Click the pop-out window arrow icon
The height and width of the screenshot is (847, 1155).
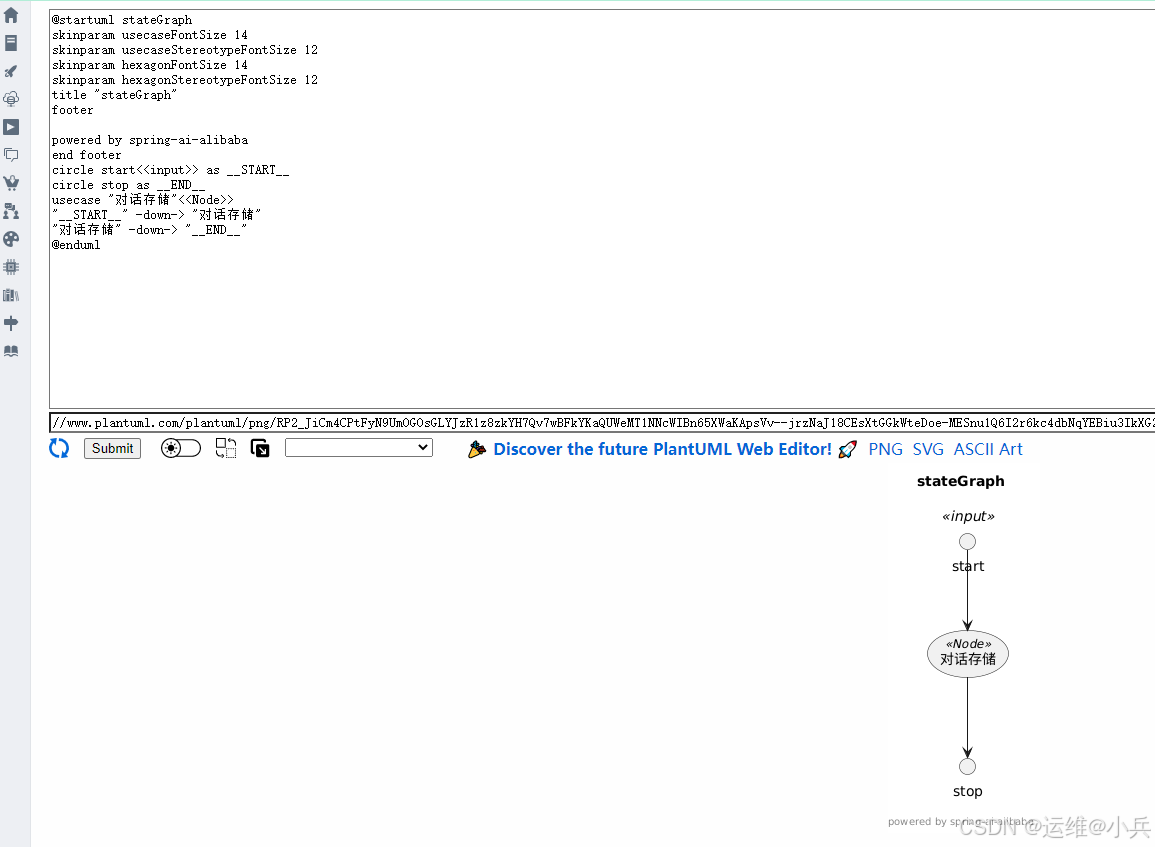click(260, 448)
